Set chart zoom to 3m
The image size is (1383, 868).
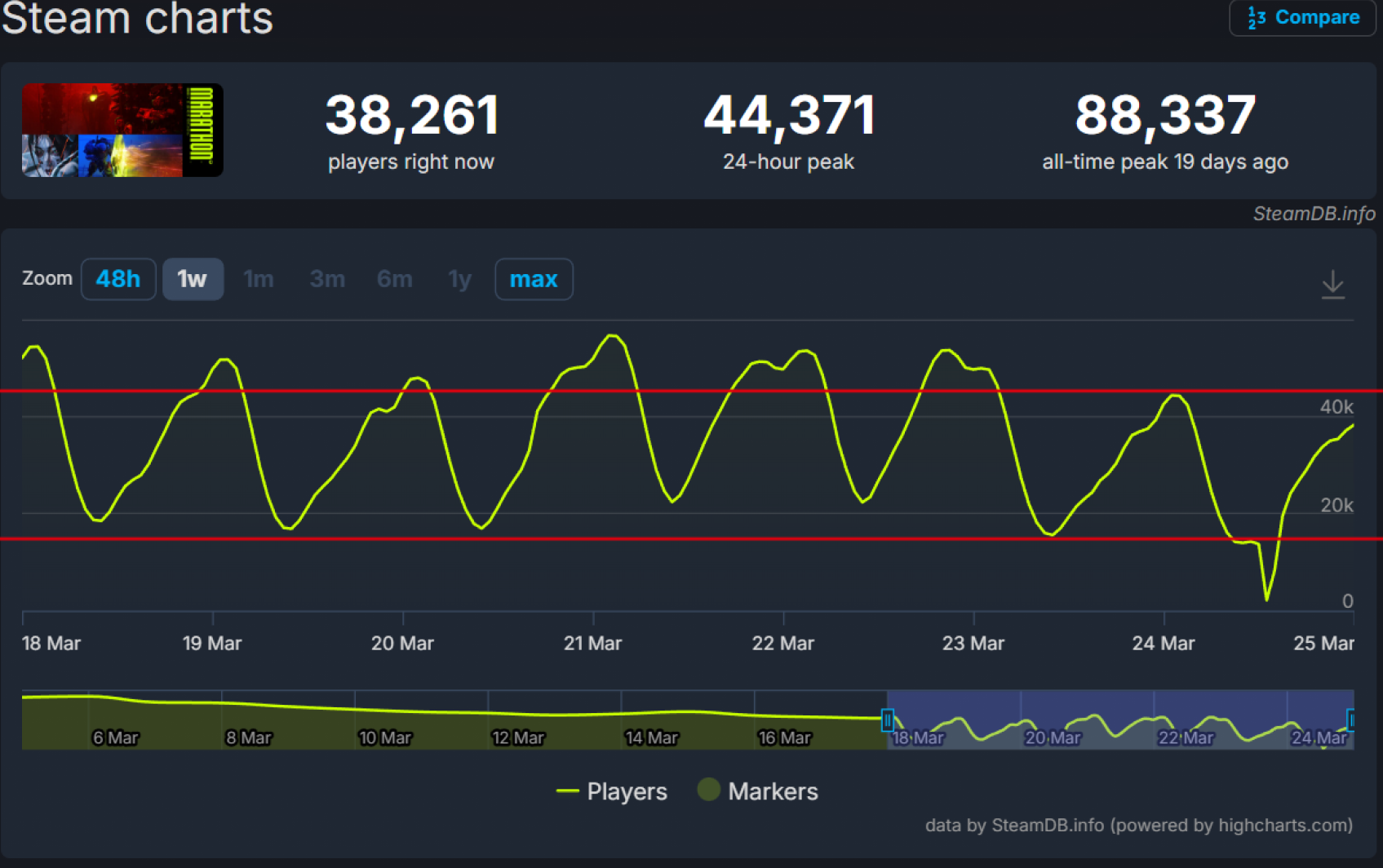tap(327, 279)
